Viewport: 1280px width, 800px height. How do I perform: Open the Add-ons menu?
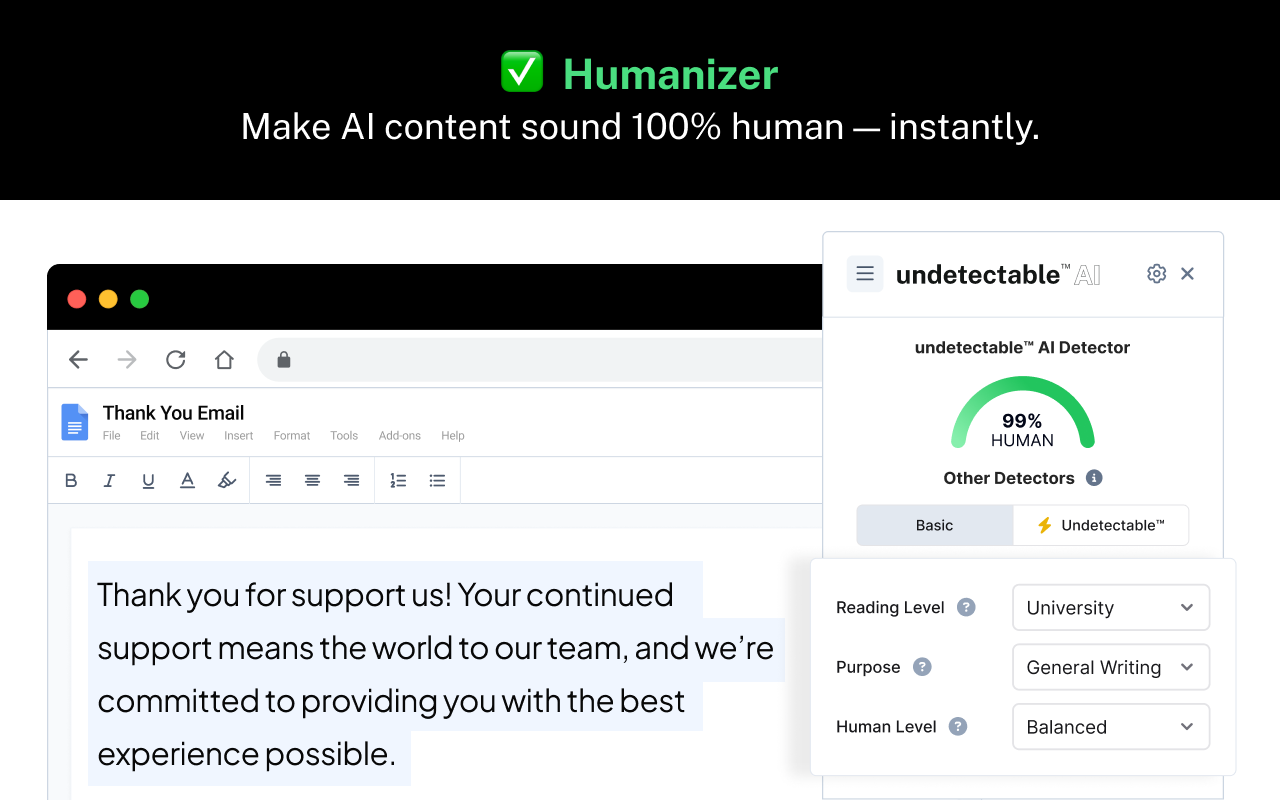tap(400, 435)
